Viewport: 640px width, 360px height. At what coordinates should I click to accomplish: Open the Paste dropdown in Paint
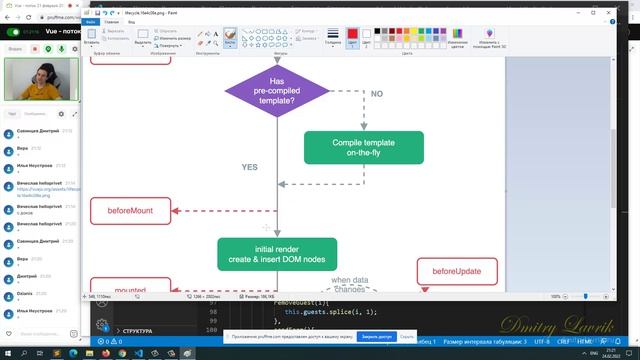91,44
